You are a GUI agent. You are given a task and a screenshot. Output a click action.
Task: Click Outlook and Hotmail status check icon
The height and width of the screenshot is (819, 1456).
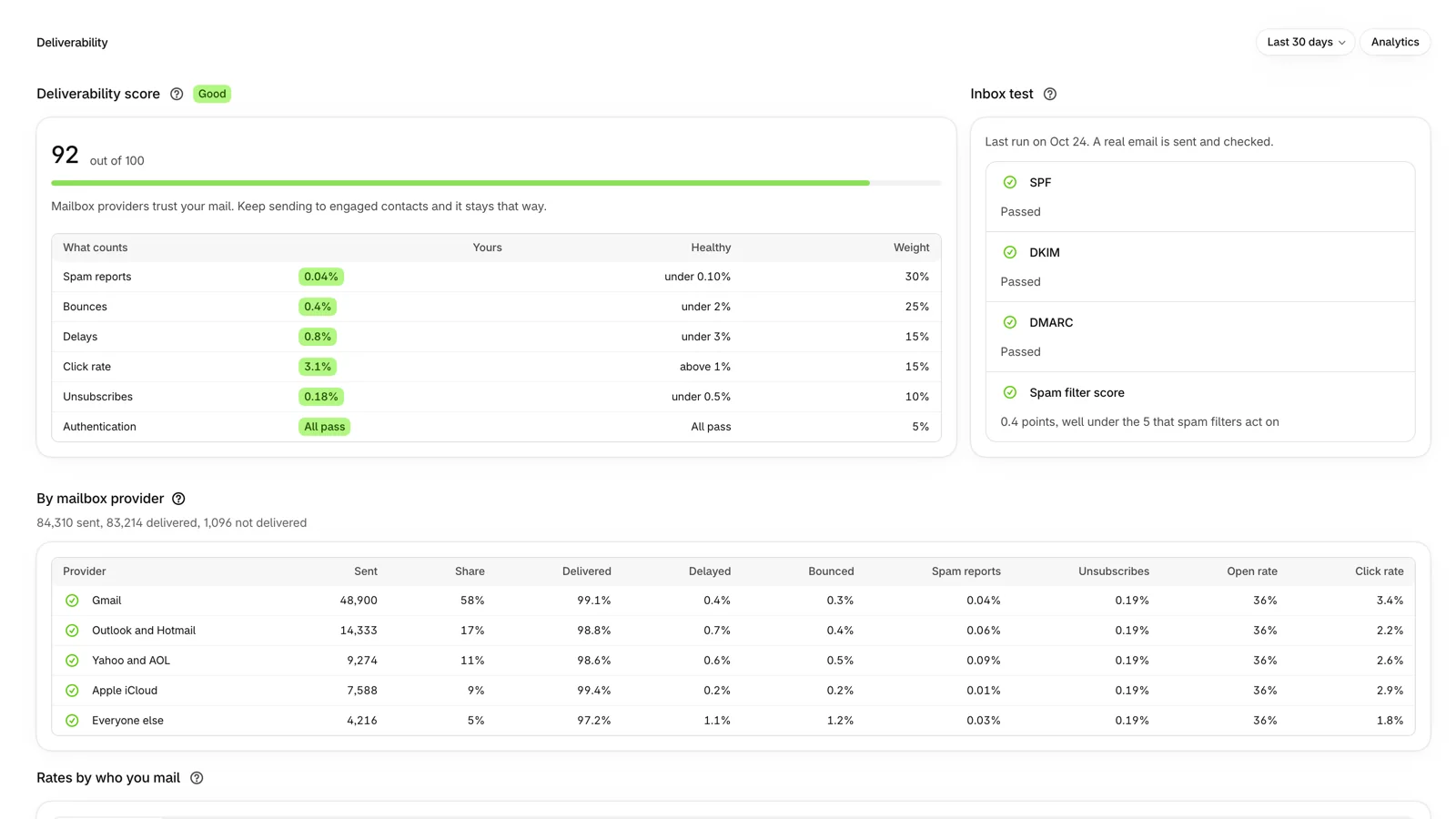point(72,631)
